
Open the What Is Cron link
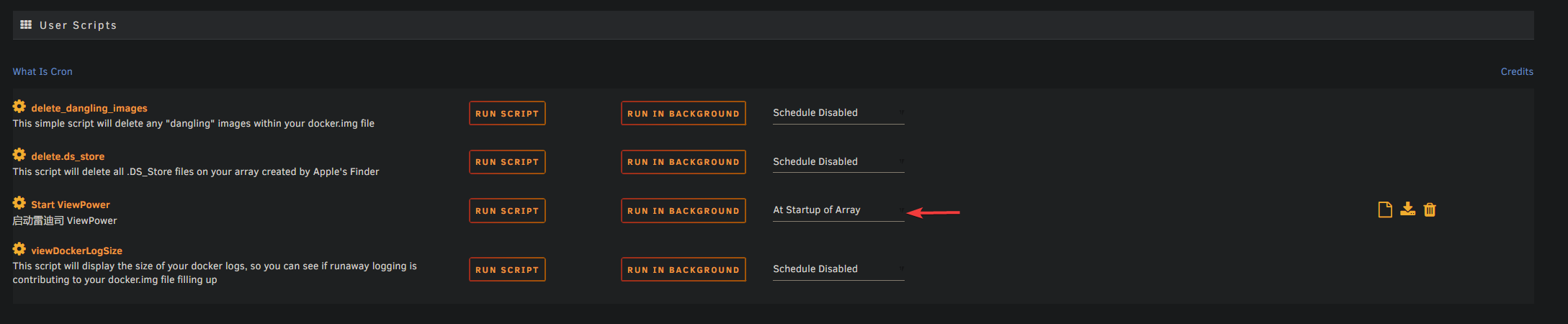tap(42, 71)
